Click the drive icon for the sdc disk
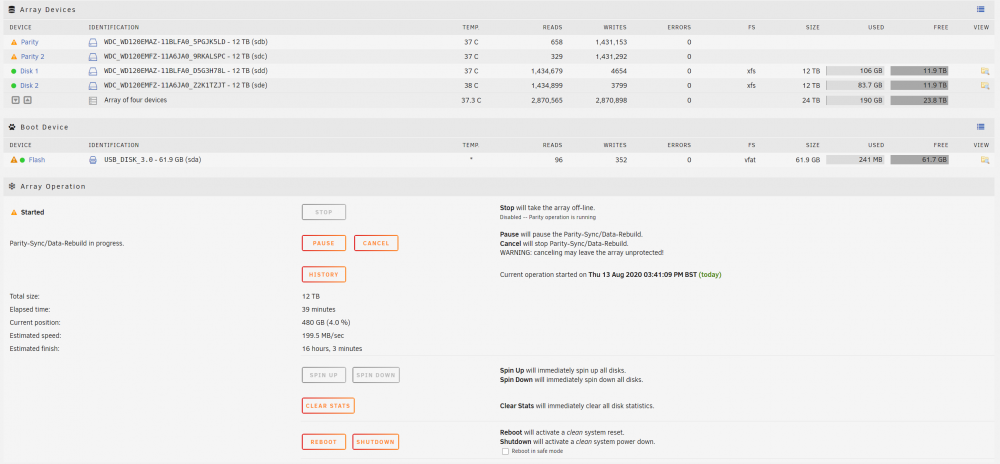The image size is (1000, 464). [92, 57]
